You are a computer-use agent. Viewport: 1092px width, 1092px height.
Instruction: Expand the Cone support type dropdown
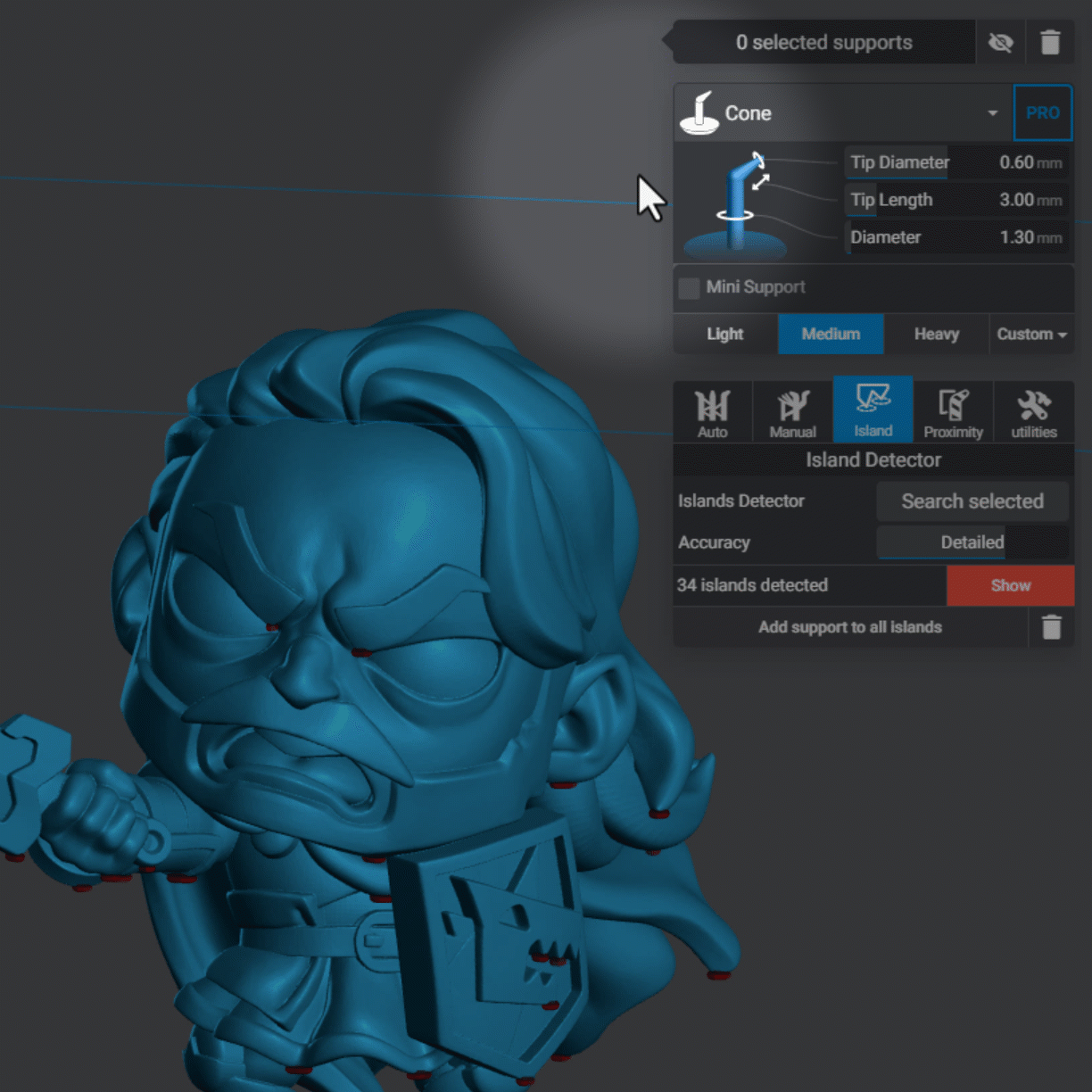[992, 113]
